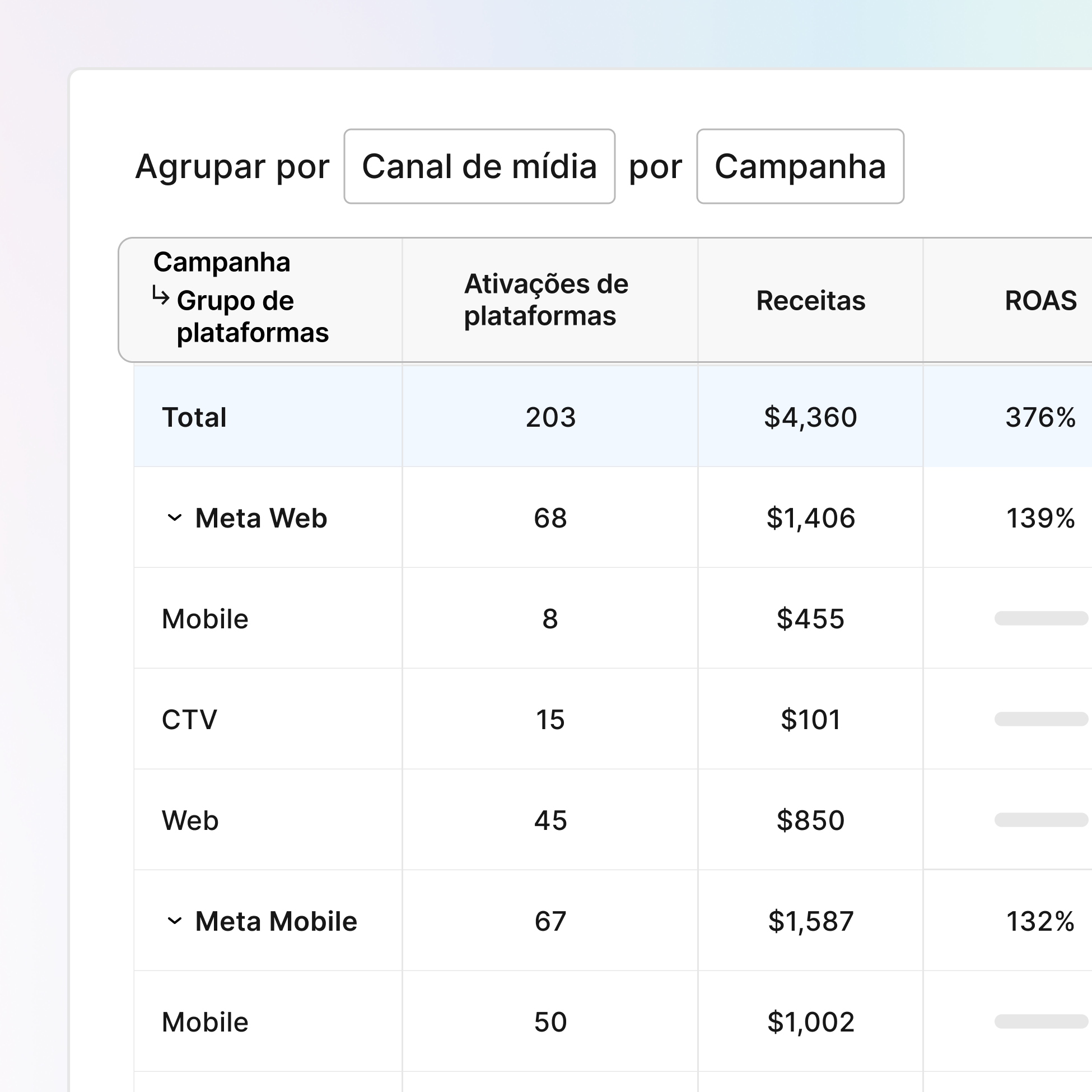1092x1092 pixels.
Task: Select the Meta Web campaign name
Action: [x=260, y=518]
